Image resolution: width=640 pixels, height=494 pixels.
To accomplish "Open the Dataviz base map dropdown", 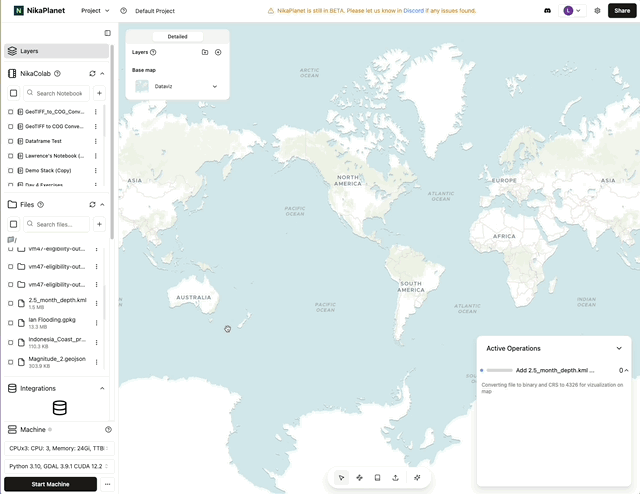I will [x=177, y=86].
